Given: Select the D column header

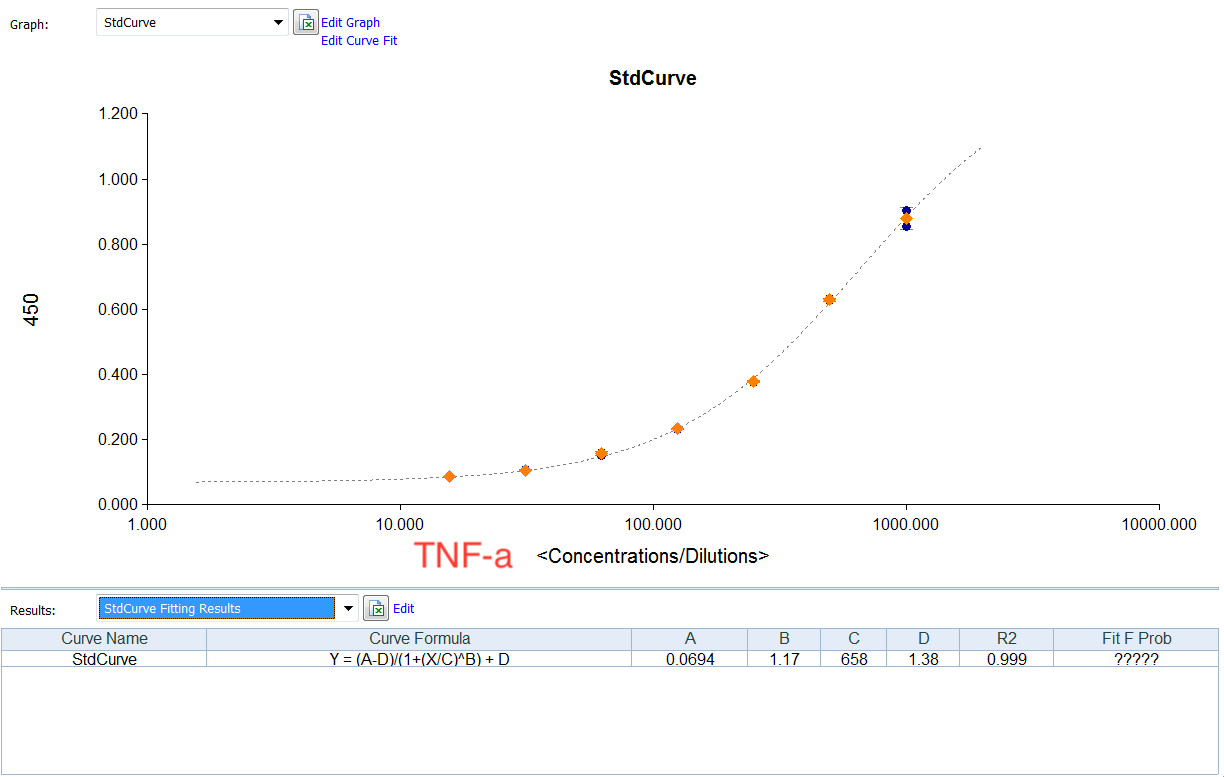Looking at the screenshot, I should pos(923,639).
